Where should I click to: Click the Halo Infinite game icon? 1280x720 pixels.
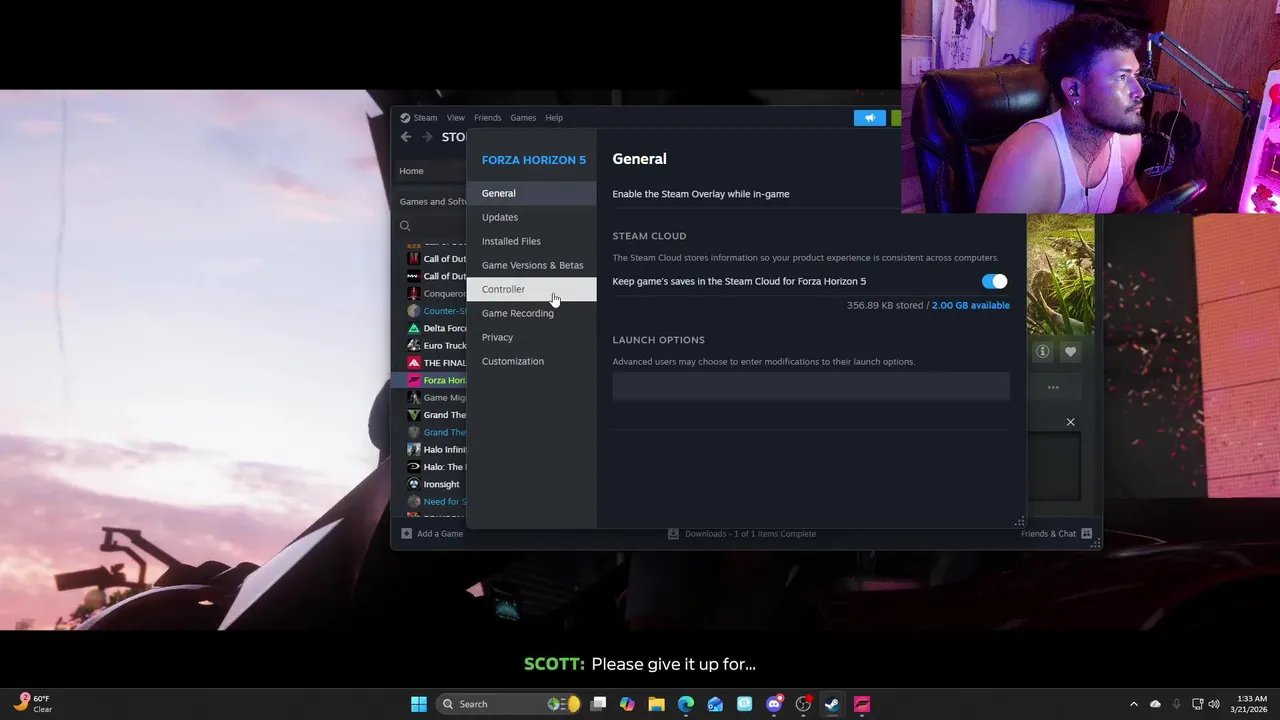click(414, 450)
